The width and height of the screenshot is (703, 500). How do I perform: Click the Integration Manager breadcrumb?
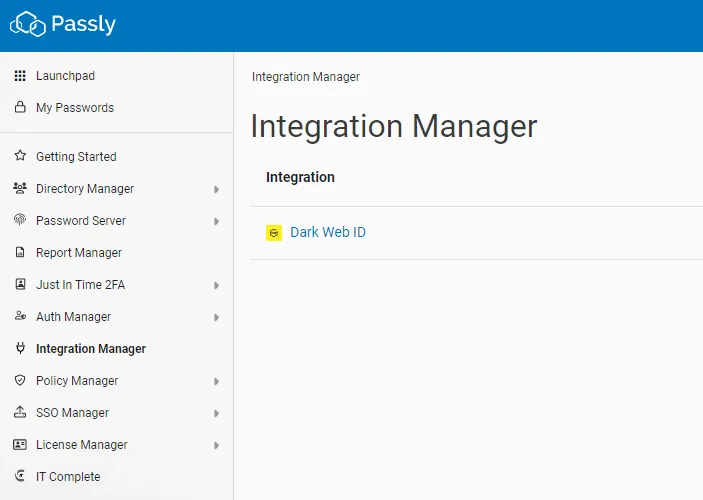306,77
